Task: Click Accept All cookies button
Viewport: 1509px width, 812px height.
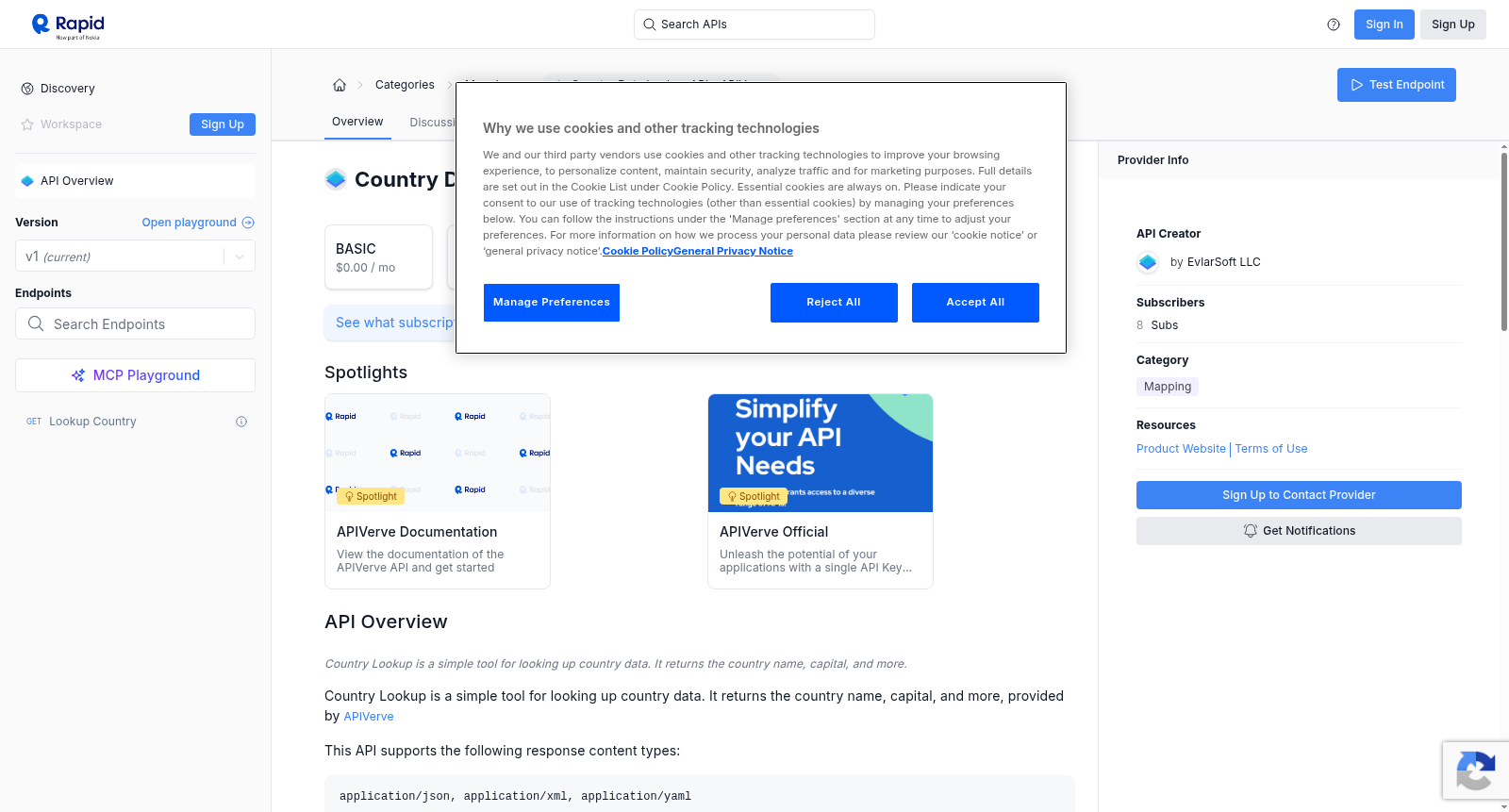Action: 975,303
